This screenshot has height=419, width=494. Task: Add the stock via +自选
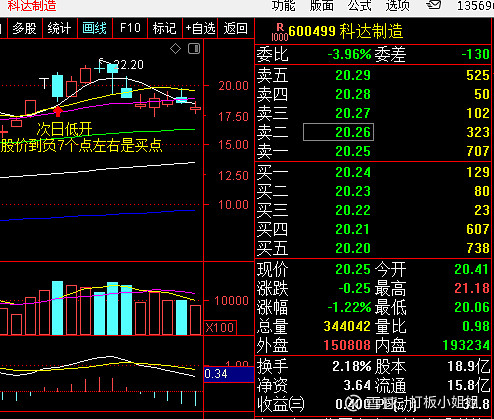200,28
